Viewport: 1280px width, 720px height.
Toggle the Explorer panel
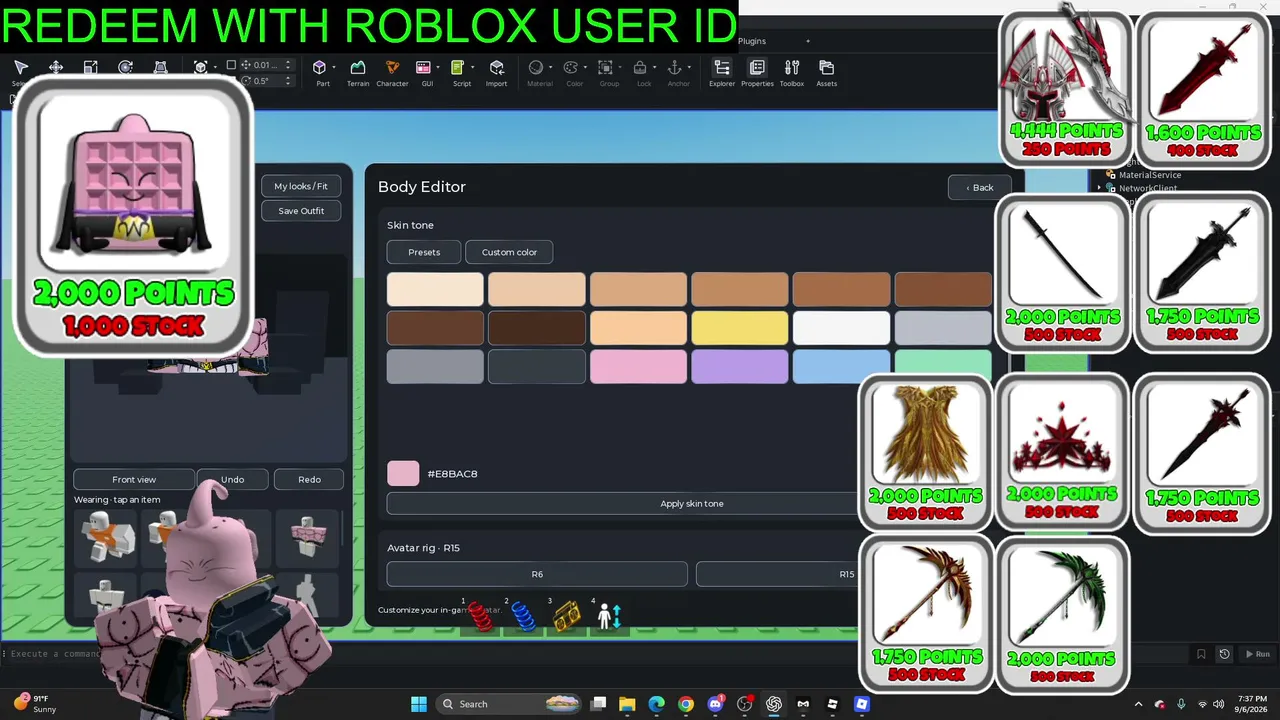(722, 73)
